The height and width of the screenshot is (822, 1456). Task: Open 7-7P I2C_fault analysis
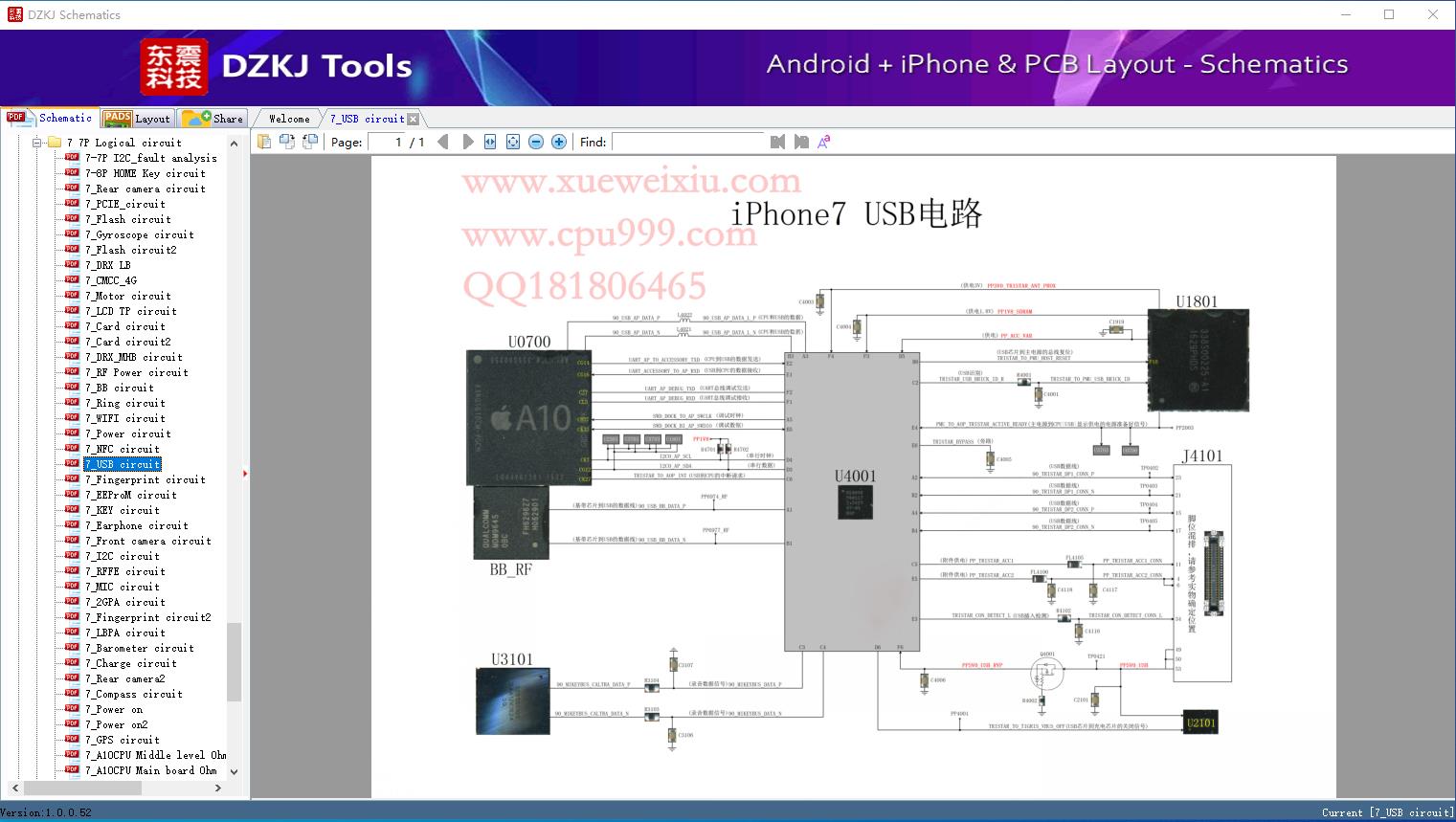click(151, 158)
